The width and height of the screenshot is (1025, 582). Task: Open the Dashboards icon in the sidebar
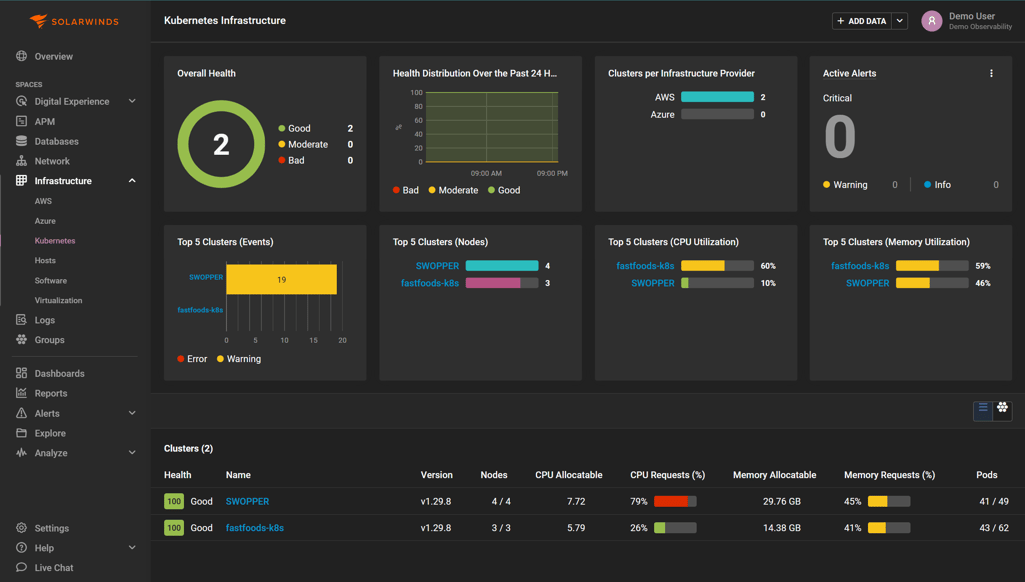tap(22, 372)
